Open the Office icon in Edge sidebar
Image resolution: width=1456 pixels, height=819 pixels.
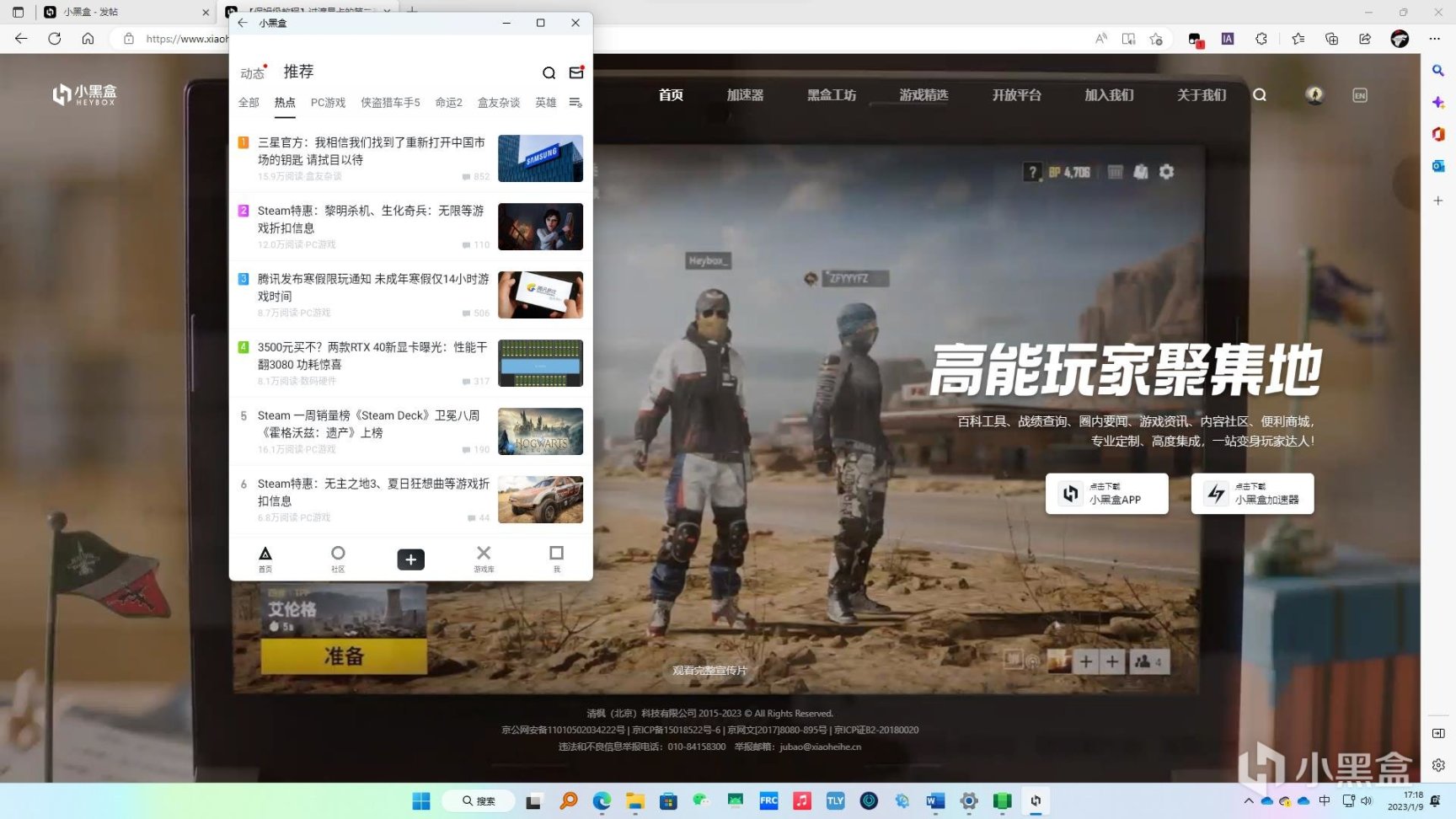click(1438, 134)
